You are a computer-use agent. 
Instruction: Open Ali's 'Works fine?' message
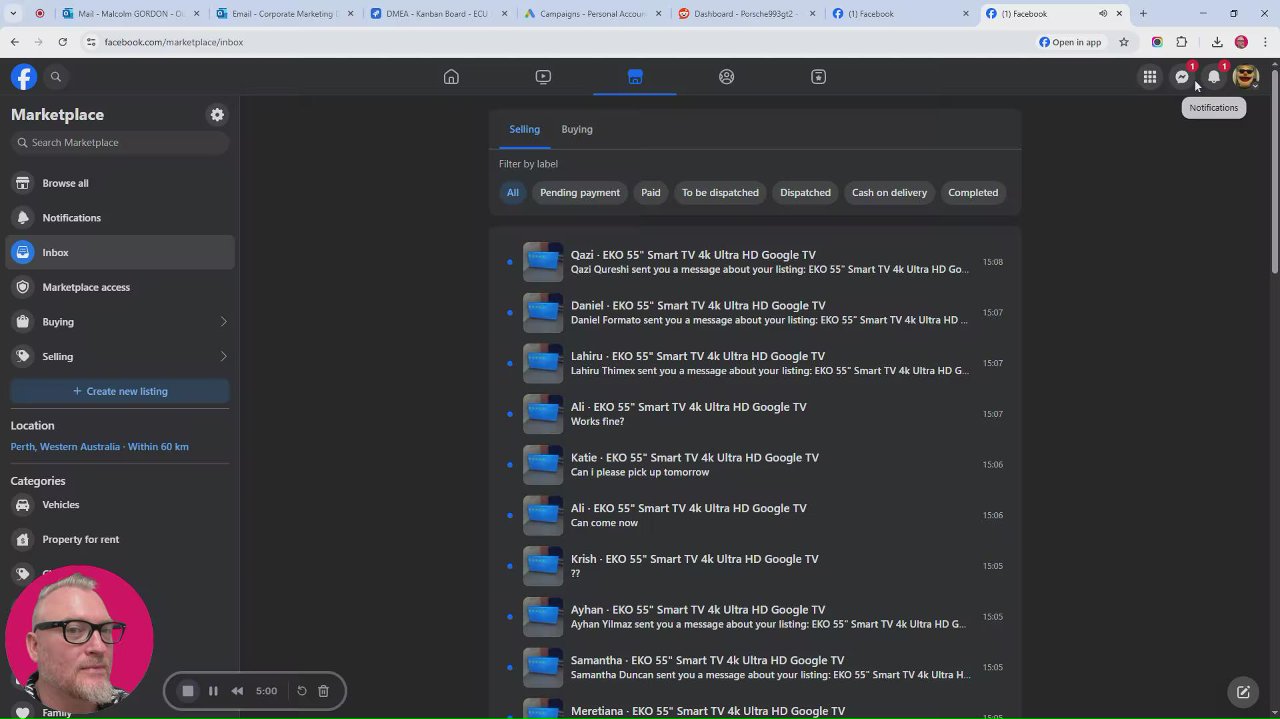(x=755, y=414)
